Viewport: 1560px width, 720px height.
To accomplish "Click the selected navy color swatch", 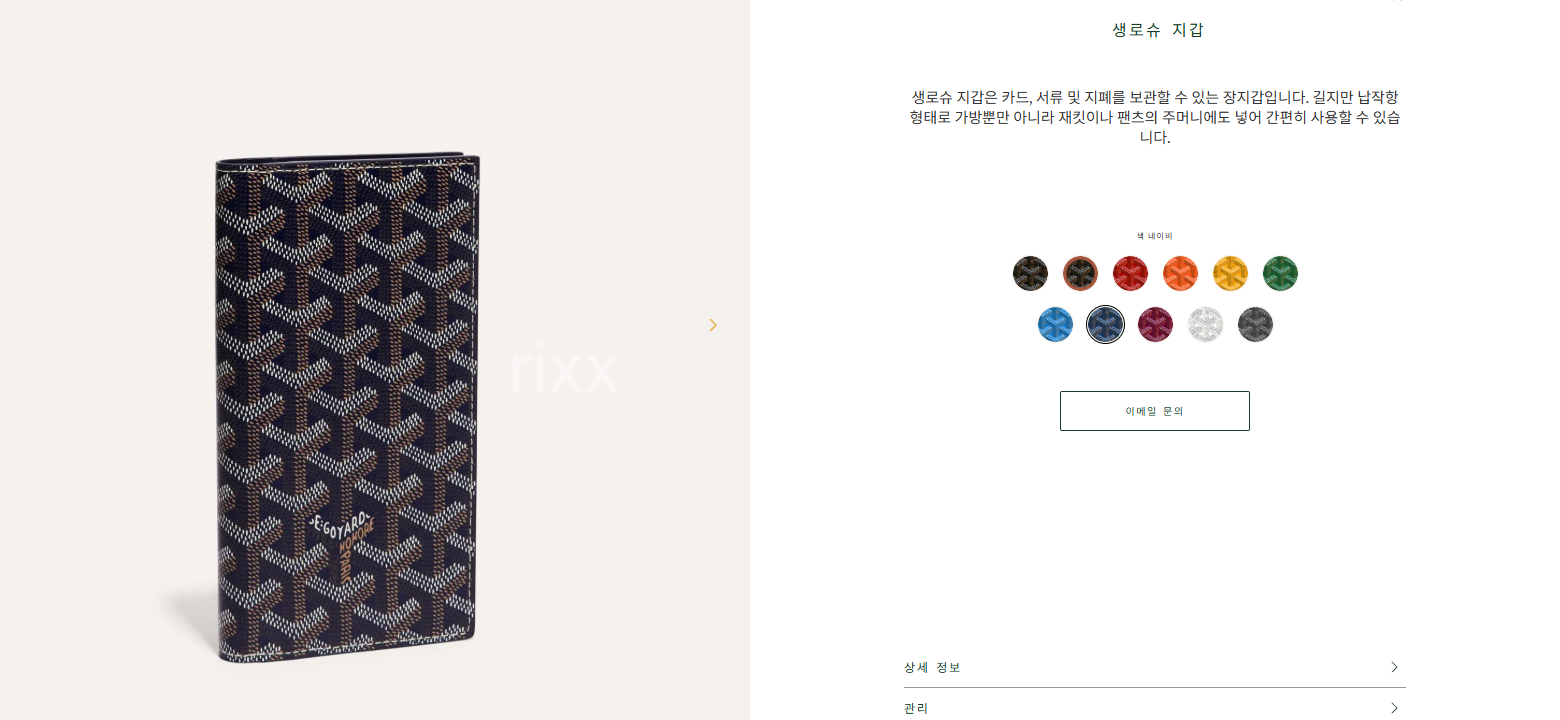I will click(x=1105, y=324).
